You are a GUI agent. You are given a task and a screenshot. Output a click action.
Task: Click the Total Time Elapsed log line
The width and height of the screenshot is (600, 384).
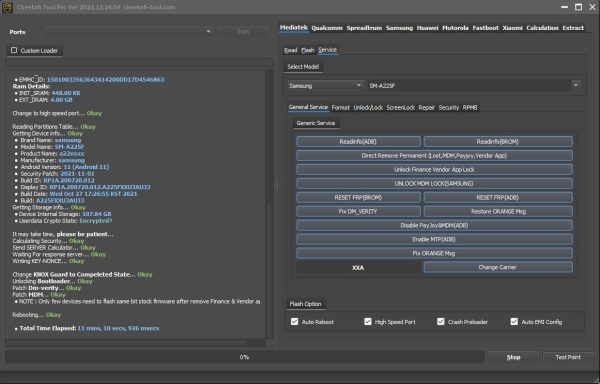[x=87, y=328]
